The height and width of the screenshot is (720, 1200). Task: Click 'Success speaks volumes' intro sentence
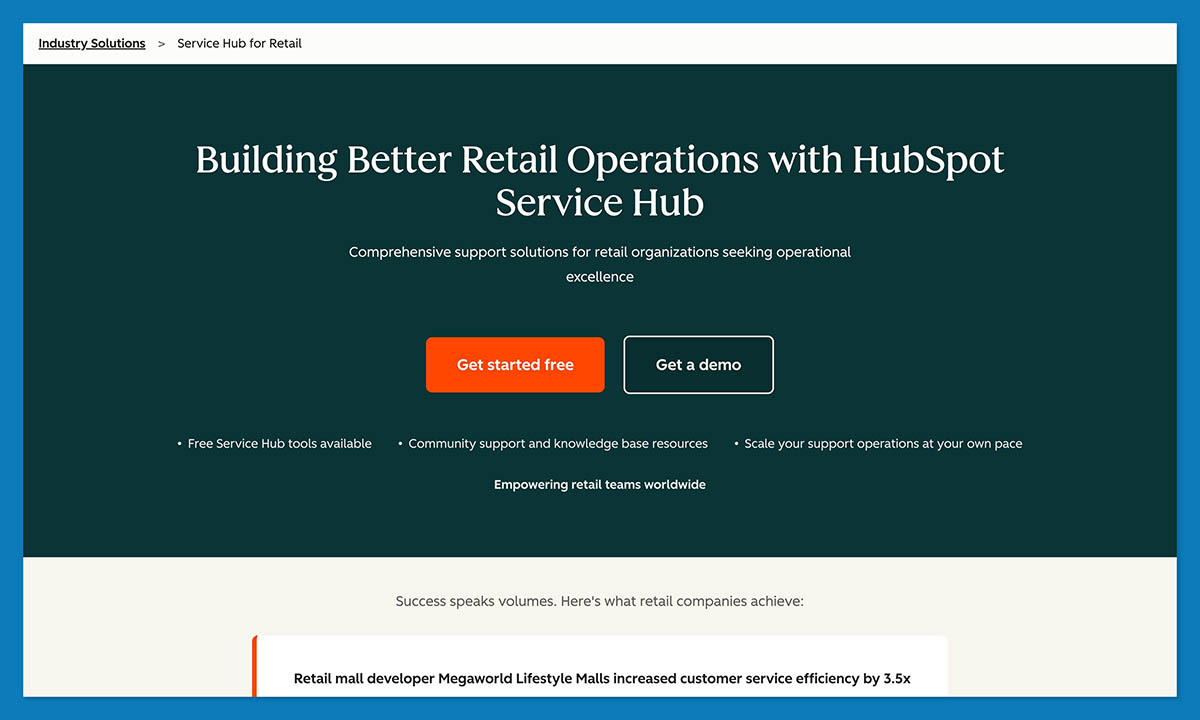pyautogui.click(x=600, y=602)
